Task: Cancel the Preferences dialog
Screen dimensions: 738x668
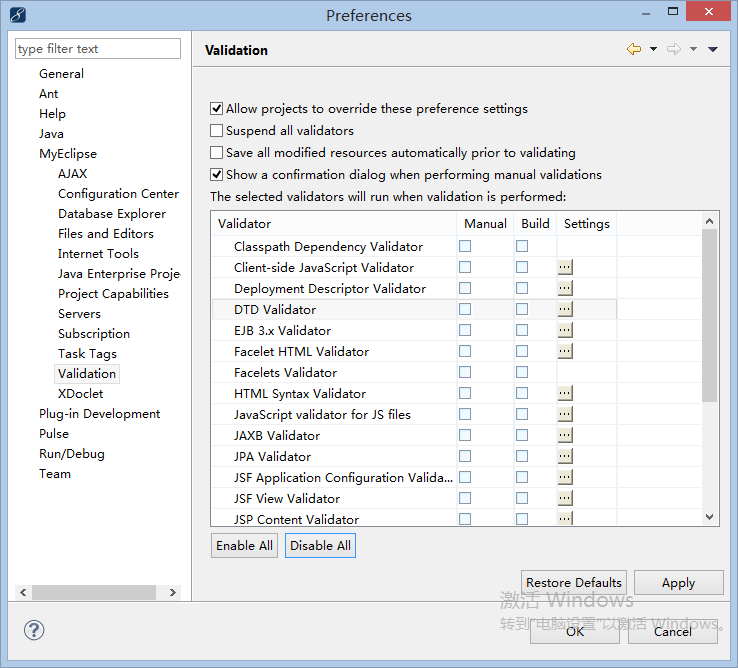Action: coord(673,631)
